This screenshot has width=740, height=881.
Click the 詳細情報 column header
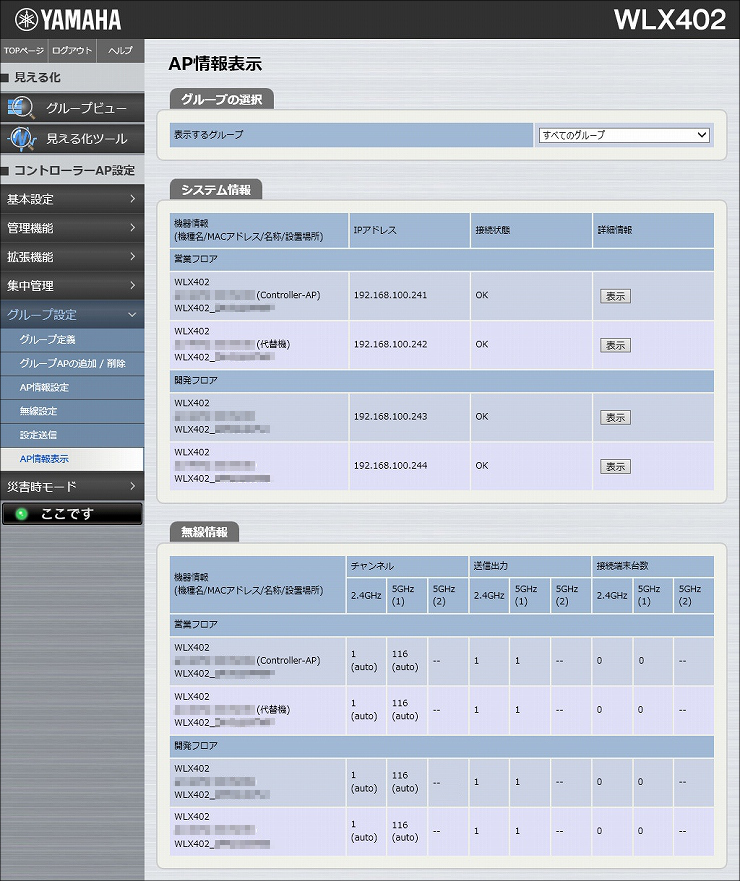point(653,230)
